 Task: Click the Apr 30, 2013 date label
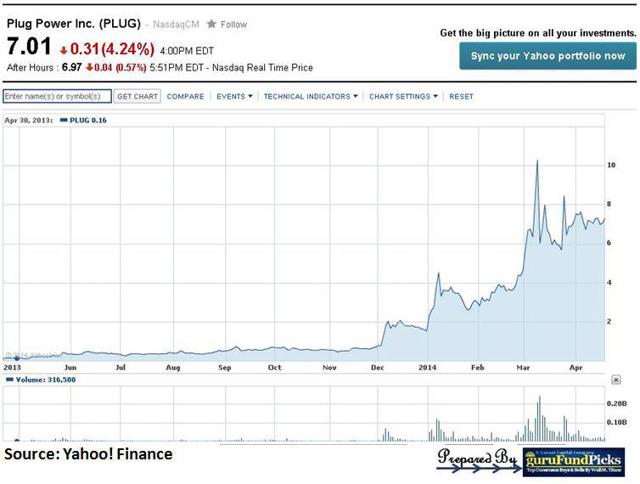pyautogui.click(x=28, y=120)
